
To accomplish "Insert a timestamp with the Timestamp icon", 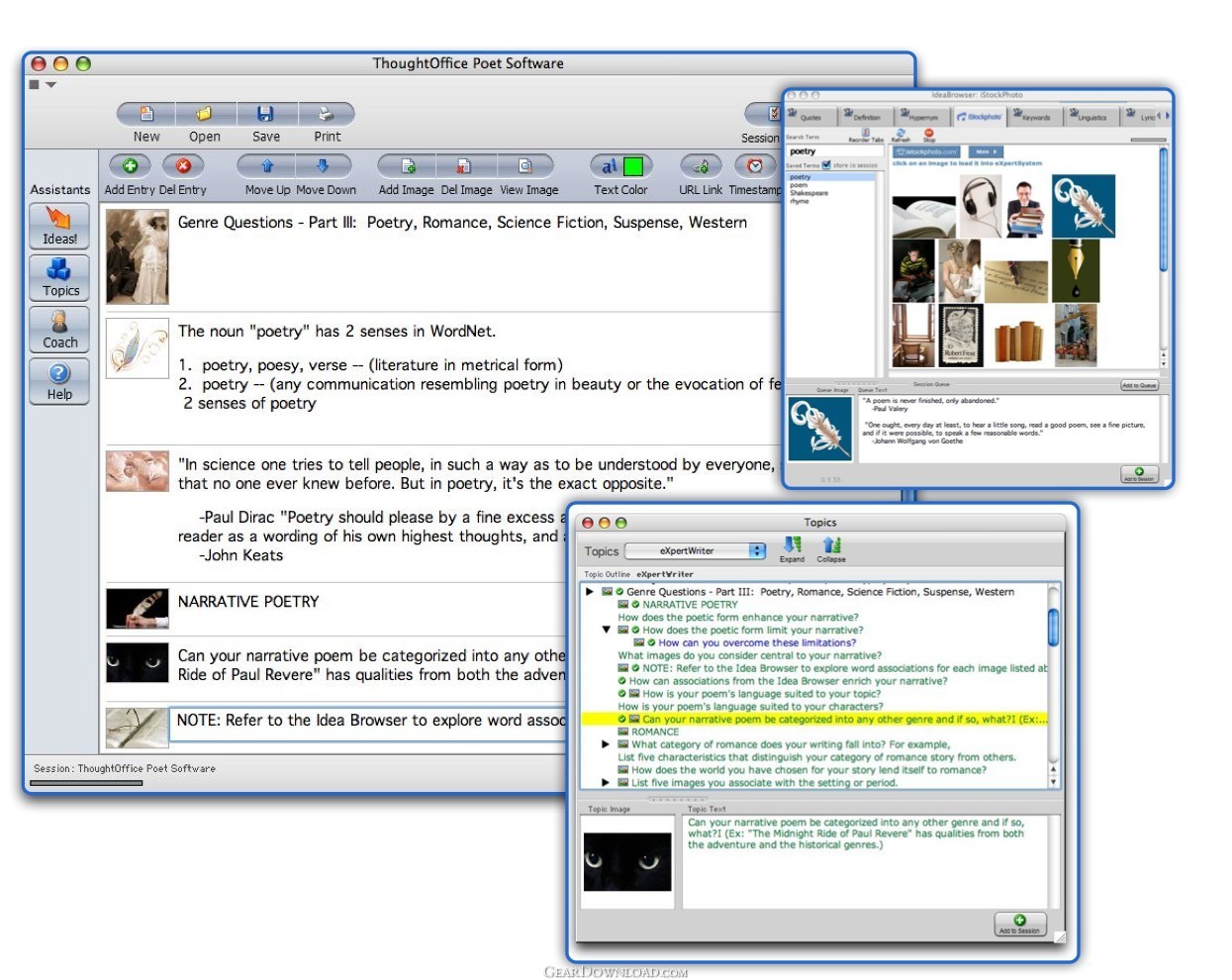I will [x=755, y=166].
